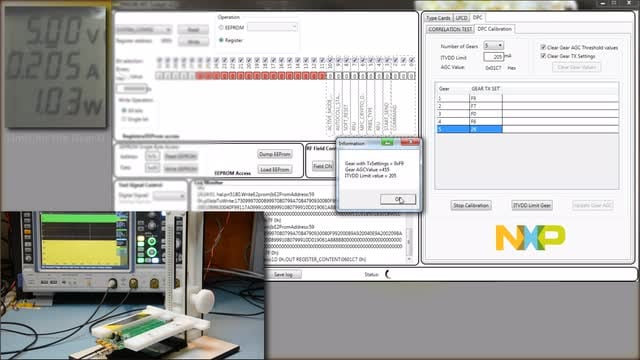Image resolution: width=640 pixels, height=360 pixels.
Task: Click the ITVDD Limit Gear button
Action: coord(532,205)
